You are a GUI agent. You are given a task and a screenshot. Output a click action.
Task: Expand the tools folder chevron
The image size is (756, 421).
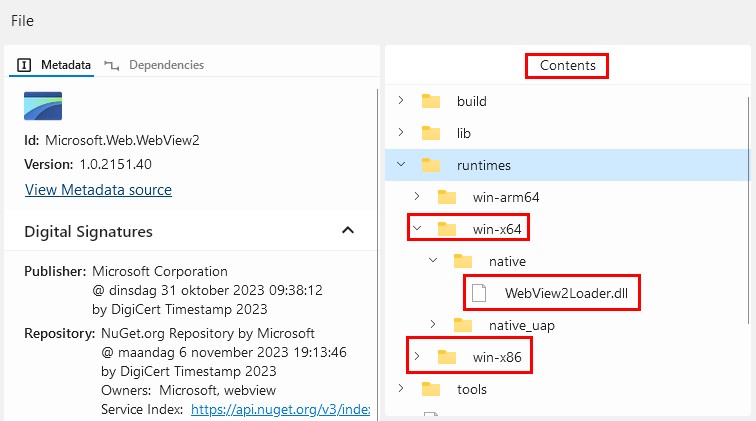click(x=401, y=388)
